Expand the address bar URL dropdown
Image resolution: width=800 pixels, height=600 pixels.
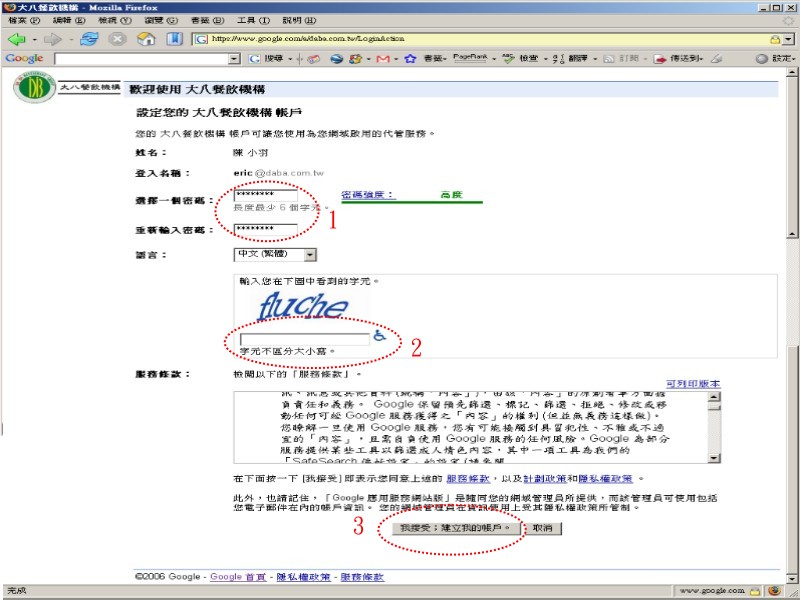789,39
